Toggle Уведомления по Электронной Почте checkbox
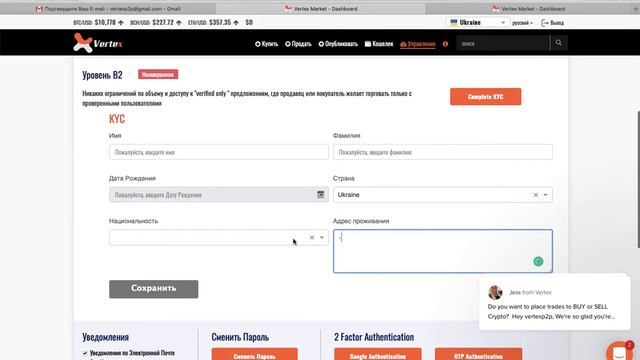 point(85,353)
